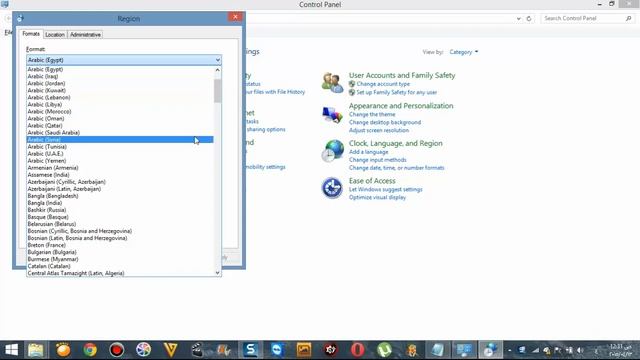Click Change the theme link
This screenshot has height=360, width=640.
click(x=372, y=114)
